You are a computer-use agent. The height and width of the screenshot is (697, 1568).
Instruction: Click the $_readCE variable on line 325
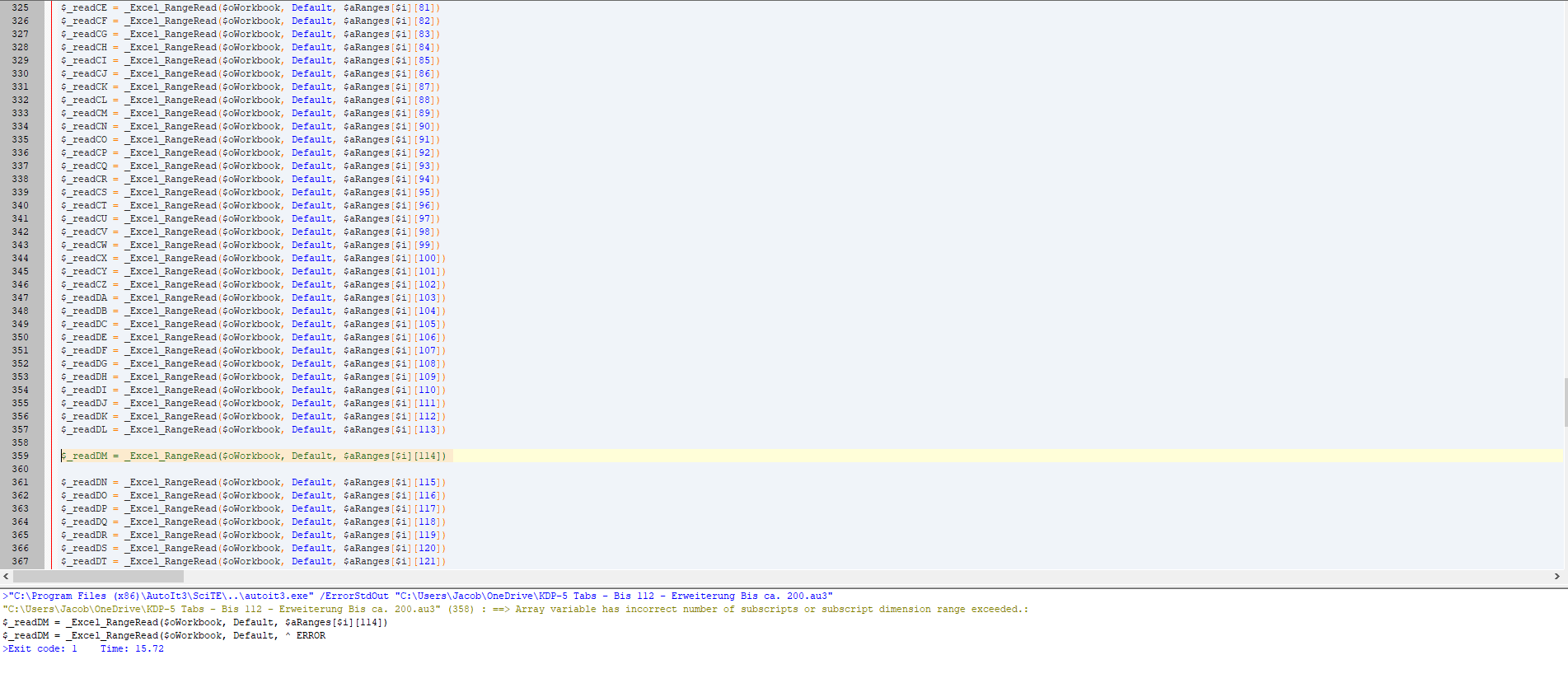coord(84,7)
